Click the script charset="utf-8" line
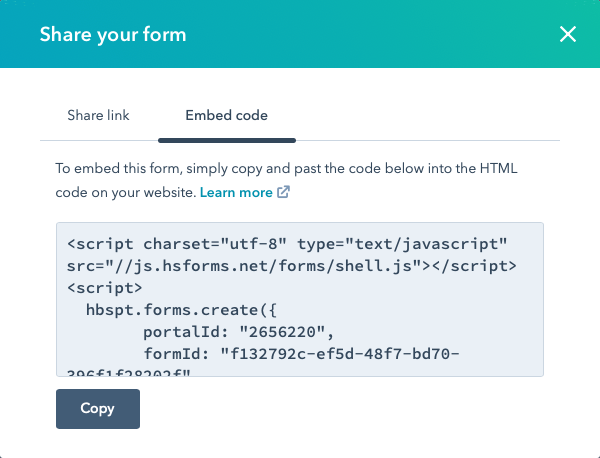The width and height of the screenshot is (600, 458). tap(287, 244)
